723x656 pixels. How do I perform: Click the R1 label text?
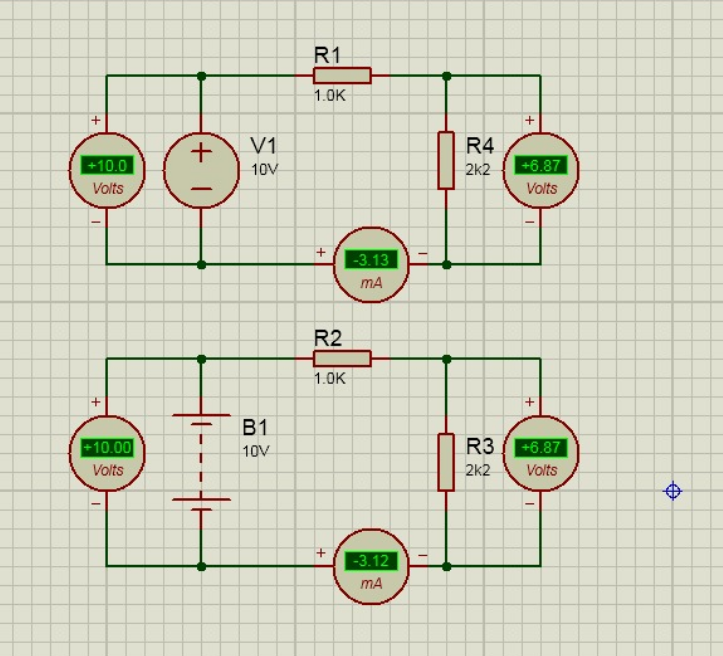pyautogui.click(x=327, y=55)
